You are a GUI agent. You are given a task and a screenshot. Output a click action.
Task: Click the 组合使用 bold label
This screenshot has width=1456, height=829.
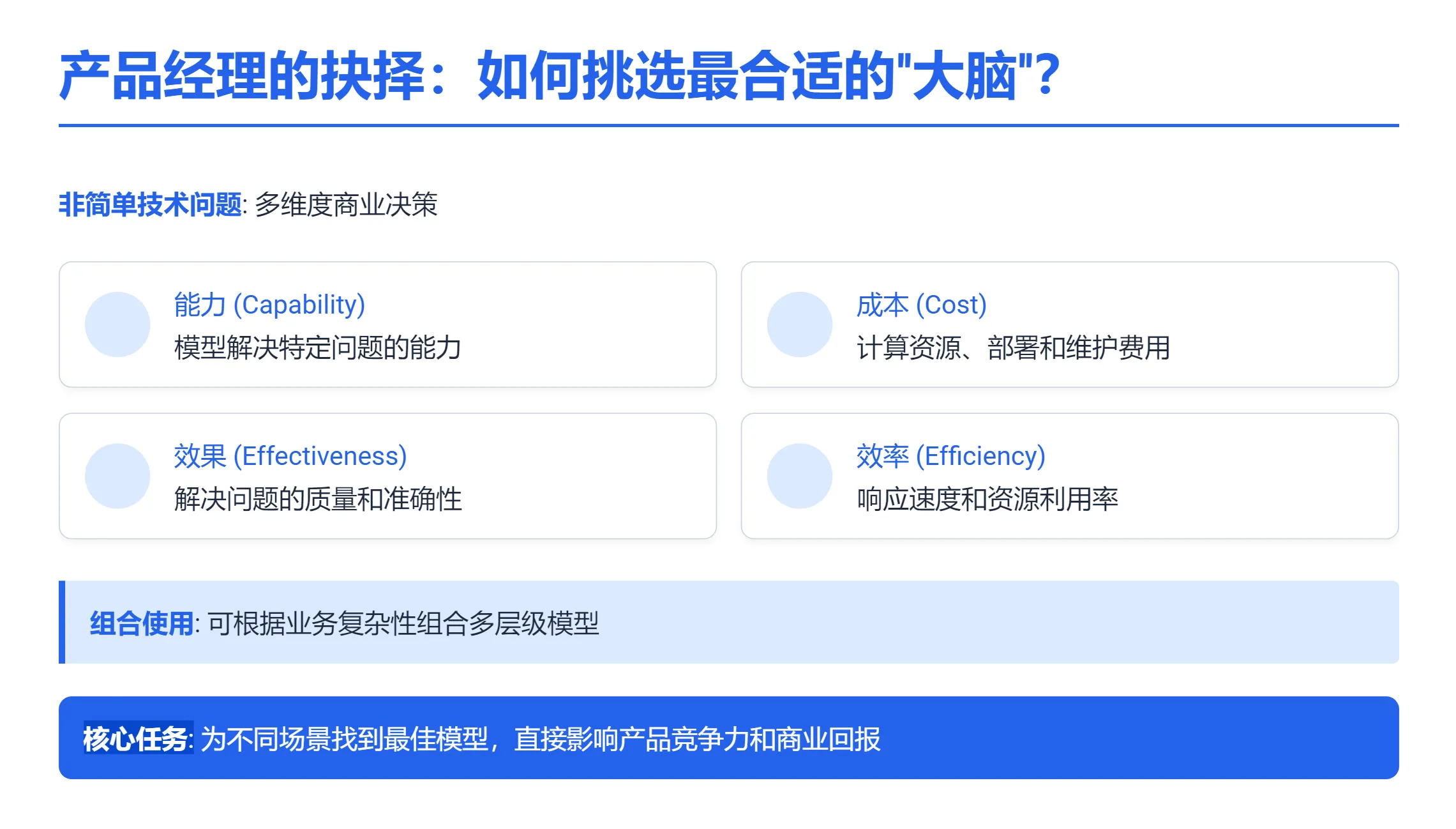click(142, 623)
